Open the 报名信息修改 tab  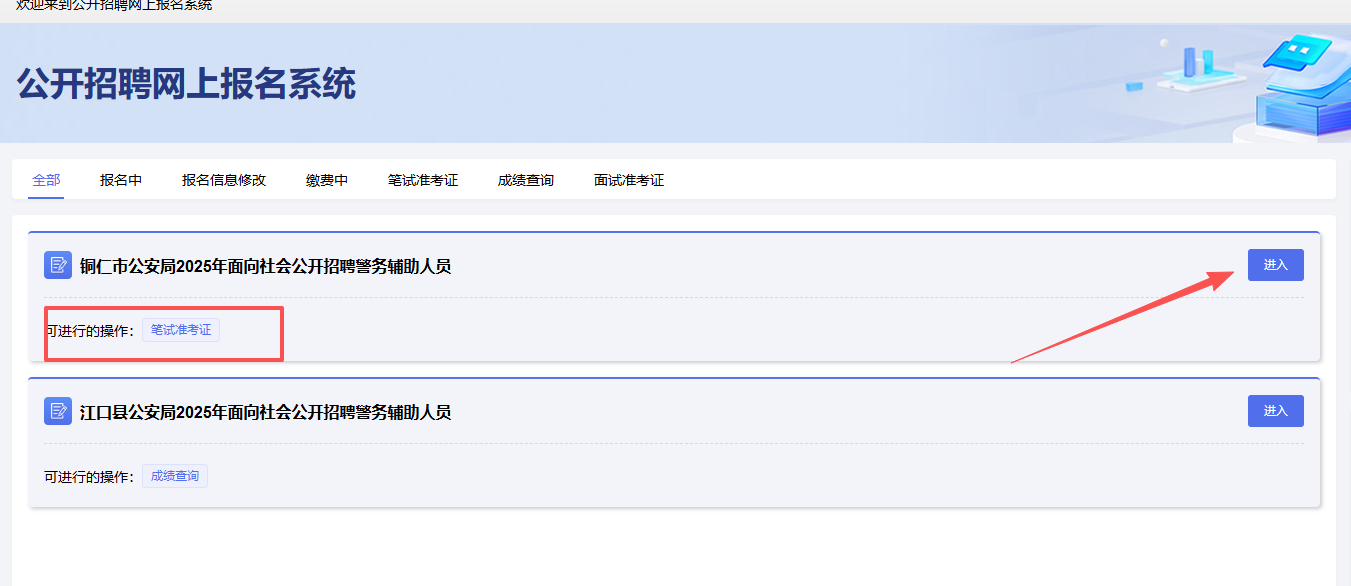click(x=224, y=180)
